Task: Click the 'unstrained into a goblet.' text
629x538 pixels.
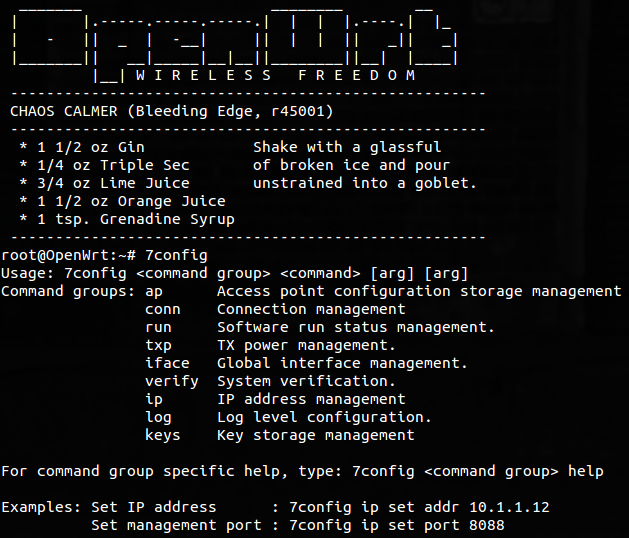Action: pos(365,183)
